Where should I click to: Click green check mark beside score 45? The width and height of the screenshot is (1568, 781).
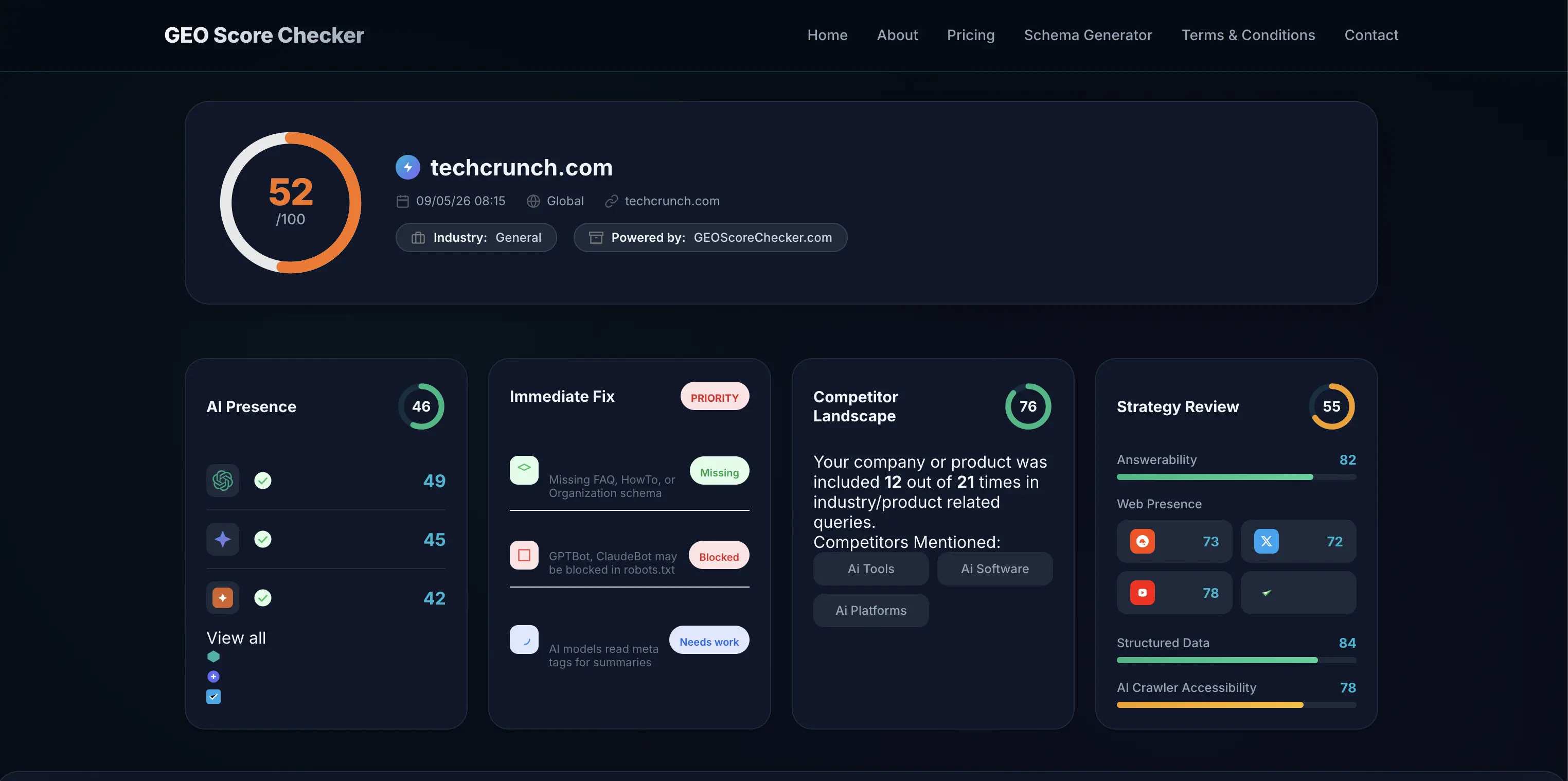coord(262,539)
